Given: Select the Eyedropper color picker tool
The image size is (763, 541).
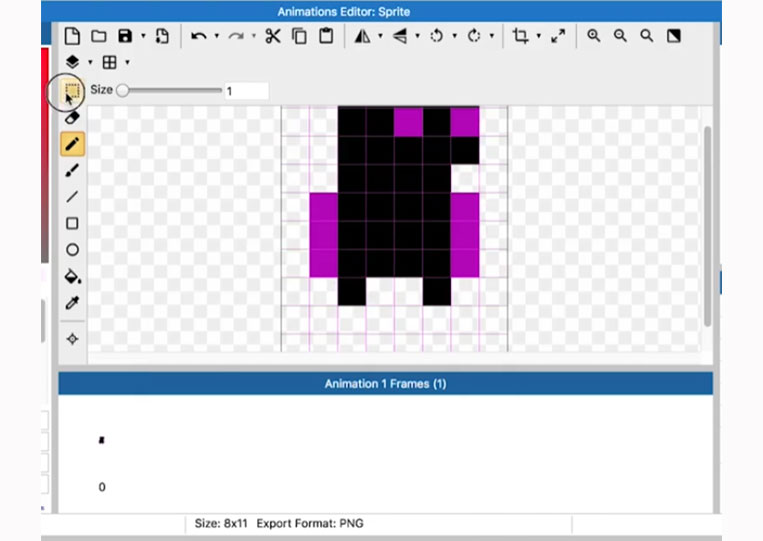Looking at the screenshot, I should 72,303.
